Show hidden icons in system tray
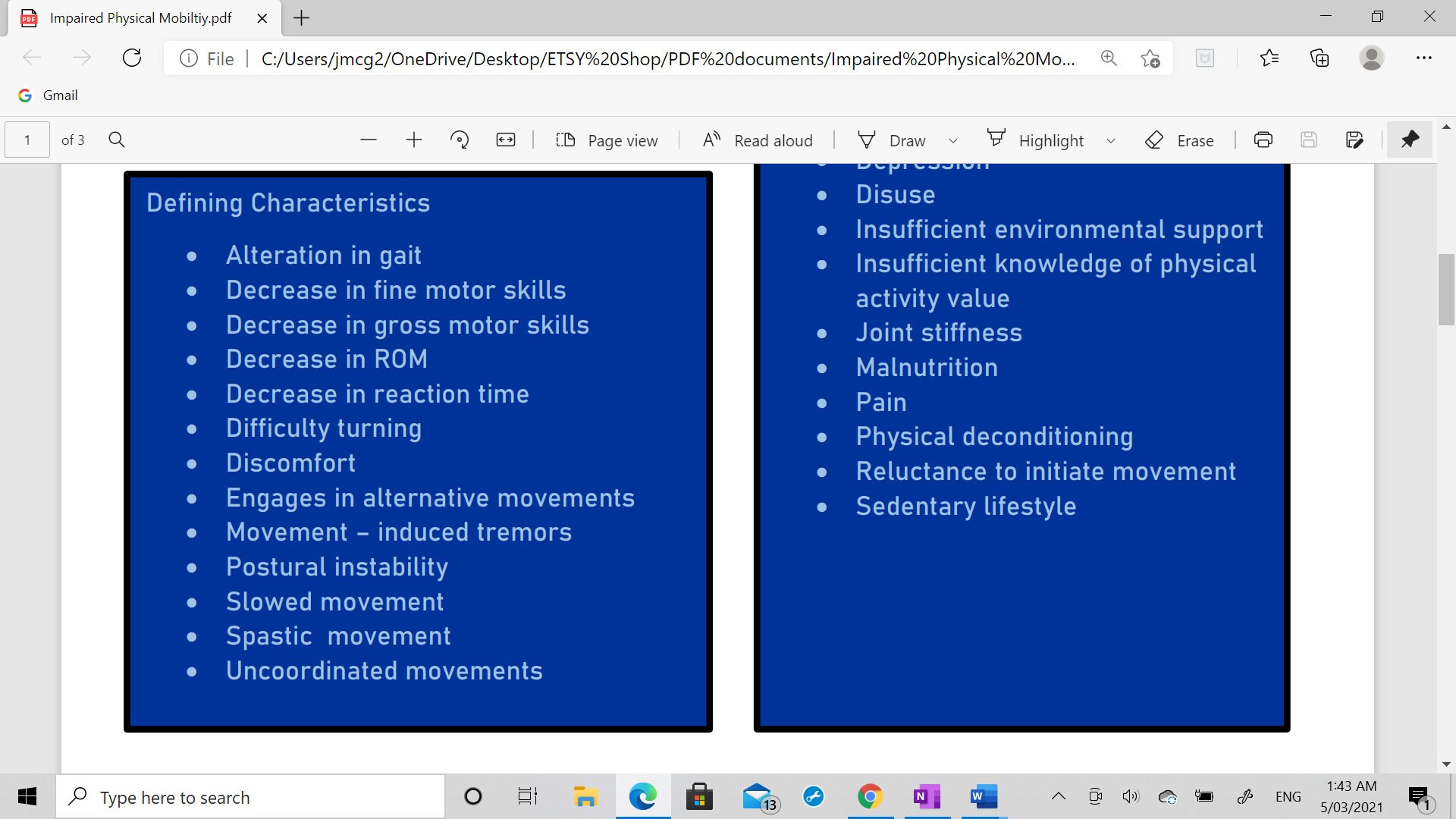This screenshot has height=819, width=1456. click(x=1059, y=796)
